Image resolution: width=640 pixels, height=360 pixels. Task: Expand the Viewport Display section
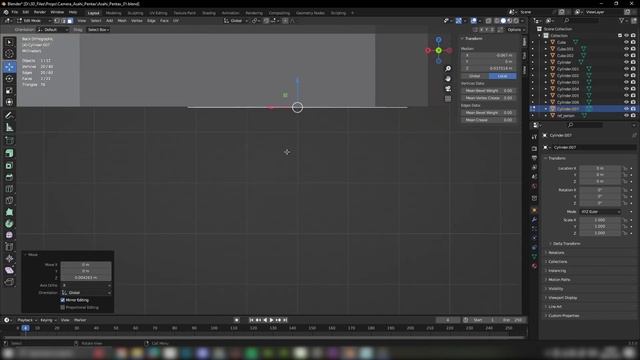[x=562, y=298]
